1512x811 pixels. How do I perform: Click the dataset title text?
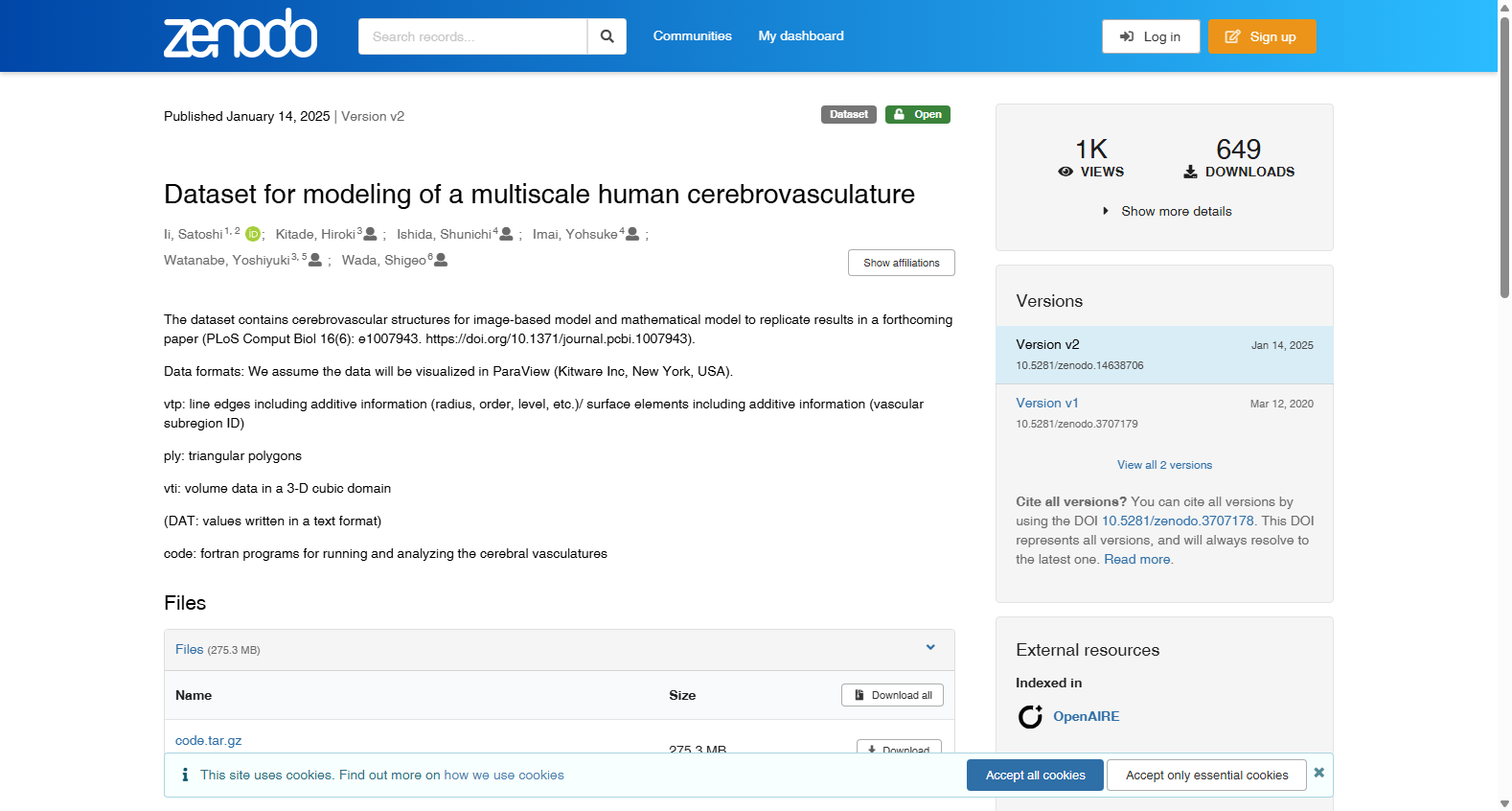539,195
